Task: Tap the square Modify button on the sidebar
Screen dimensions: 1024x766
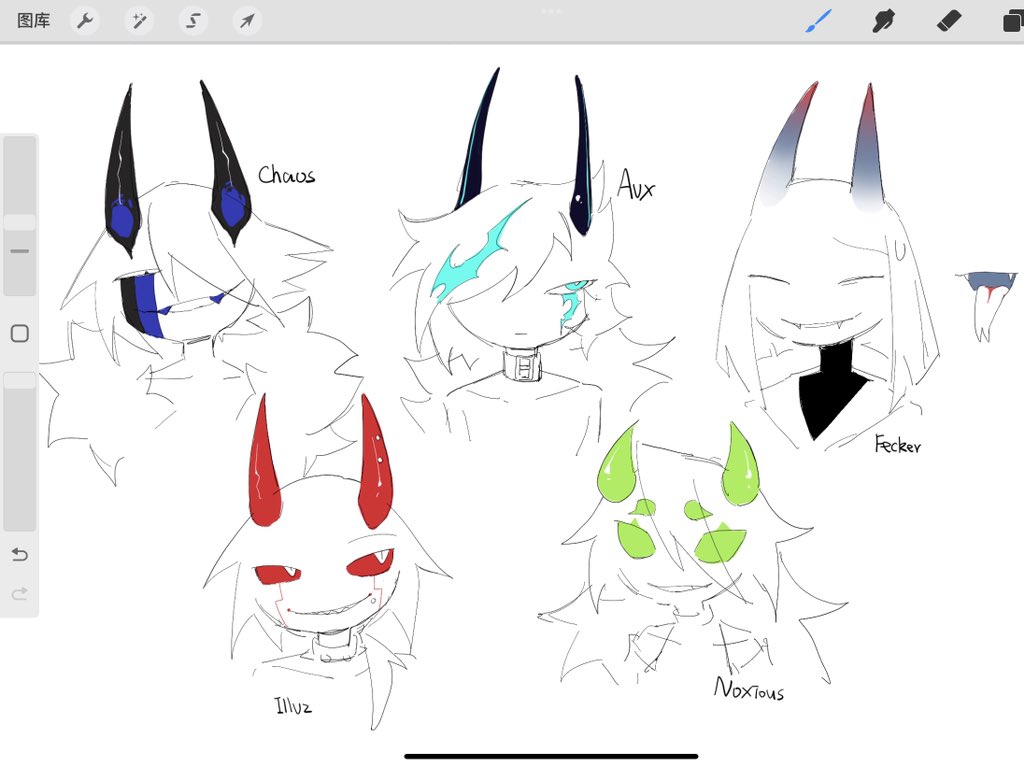Action: pyautogui.click(x=19, y=333)
